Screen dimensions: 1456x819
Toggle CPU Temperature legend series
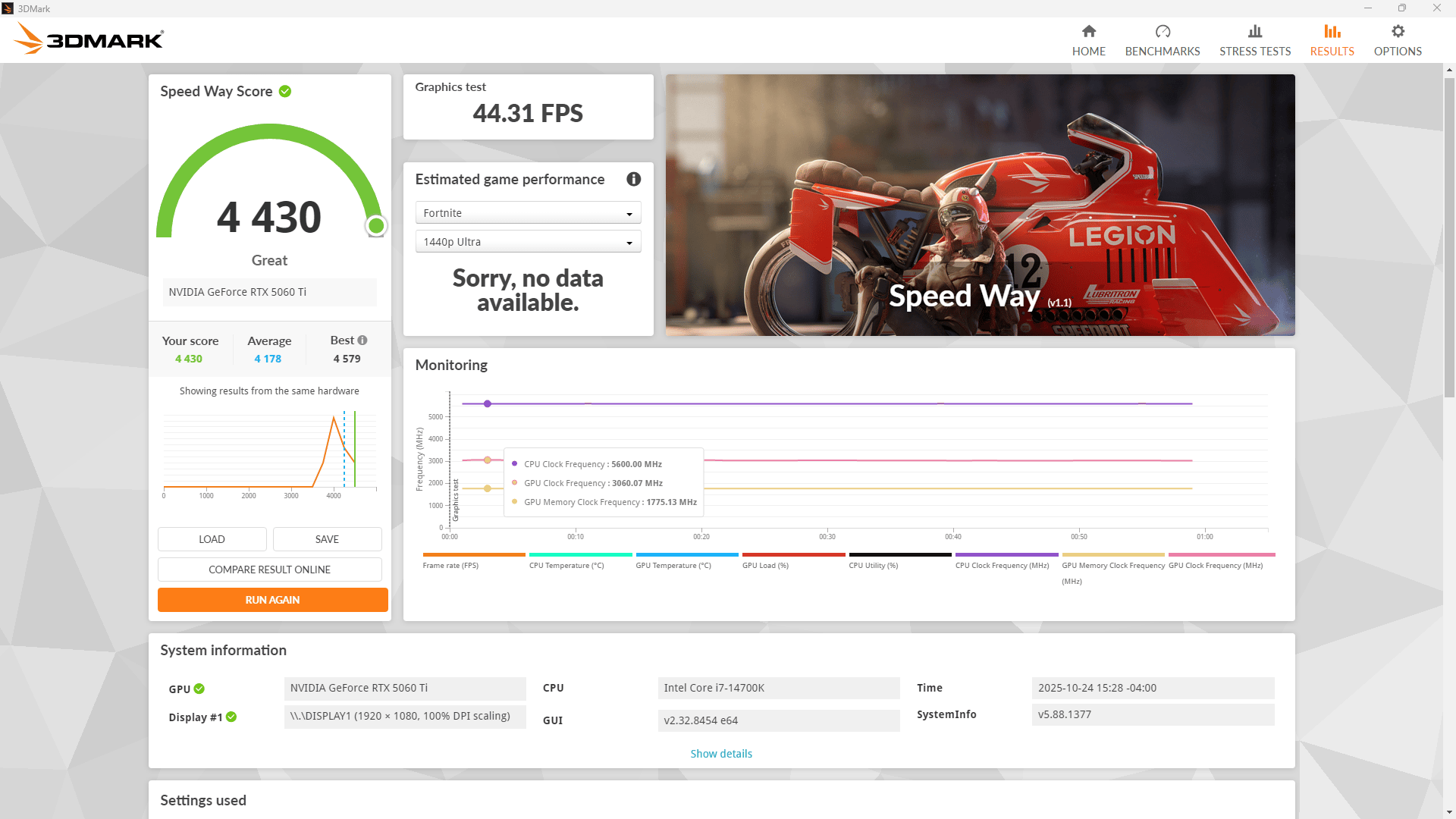[x=580, y=561]
